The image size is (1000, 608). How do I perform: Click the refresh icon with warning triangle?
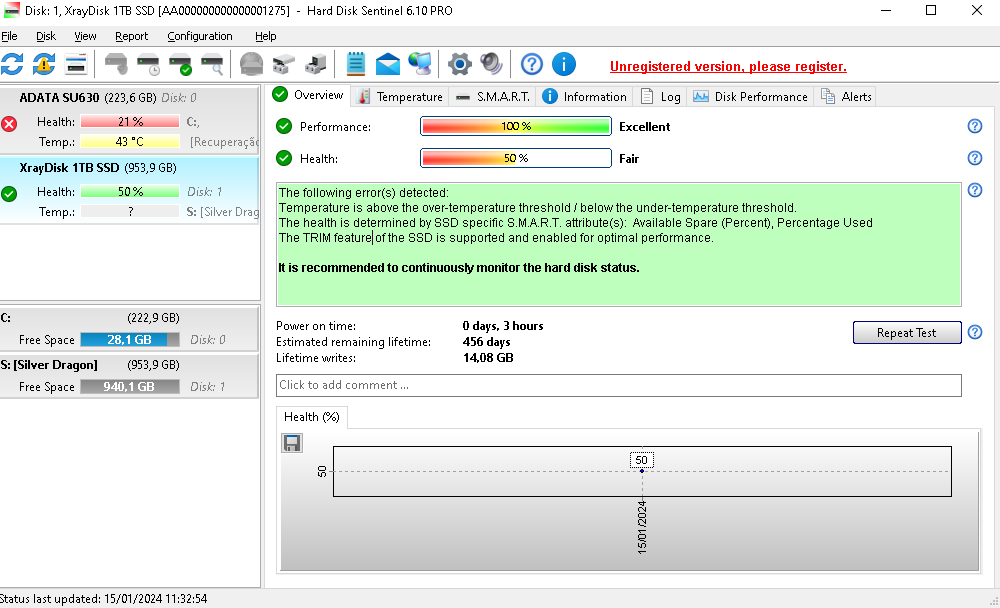44,64
